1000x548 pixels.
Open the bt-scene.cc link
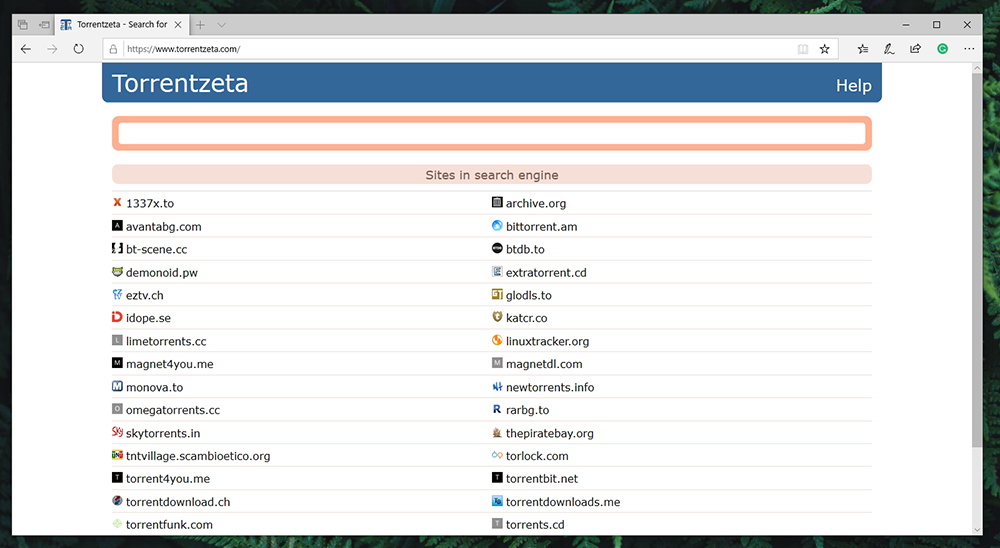click(156, 249)
